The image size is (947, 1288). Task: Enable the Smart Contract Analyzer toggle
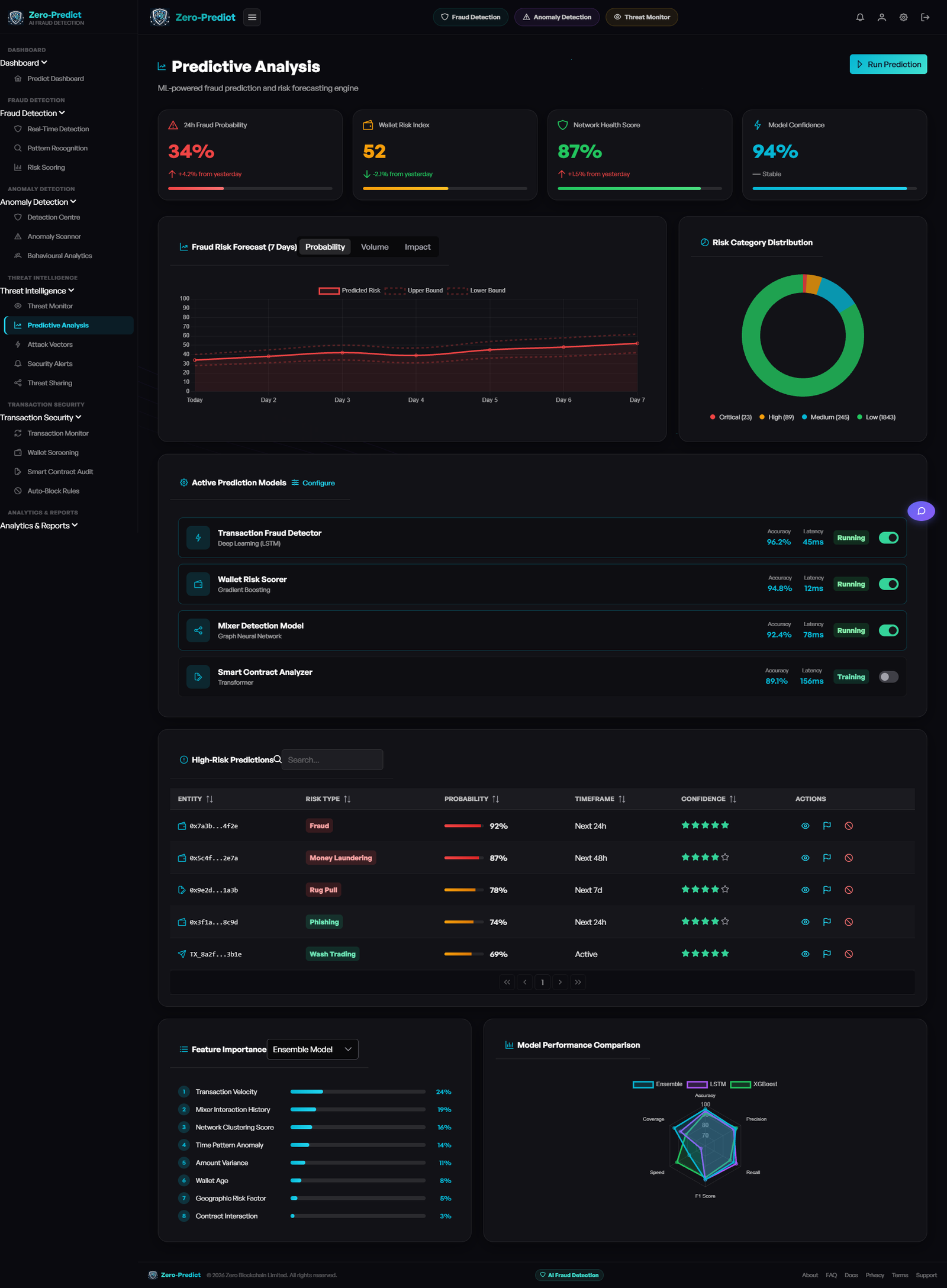[x=888, y=677]
